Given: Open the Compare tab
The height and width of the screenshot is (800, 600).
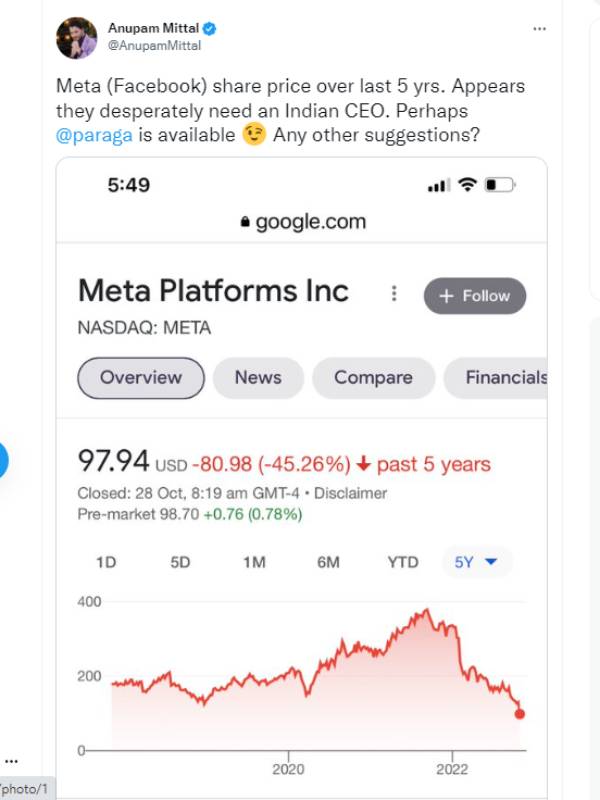Looking at the screenshot, I should (373, 378).
